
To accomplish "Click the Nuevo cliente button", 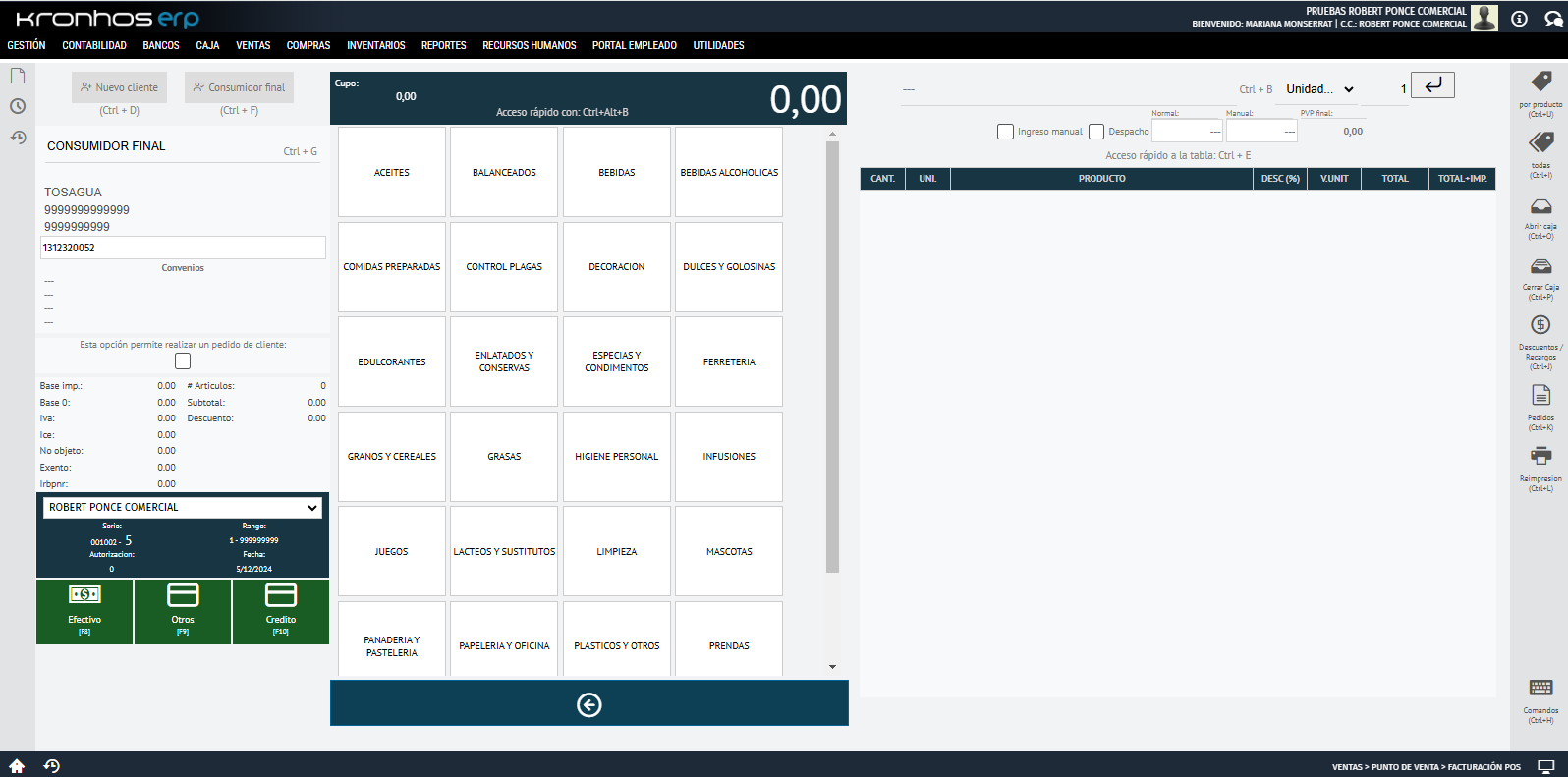I will click(120, 87).
